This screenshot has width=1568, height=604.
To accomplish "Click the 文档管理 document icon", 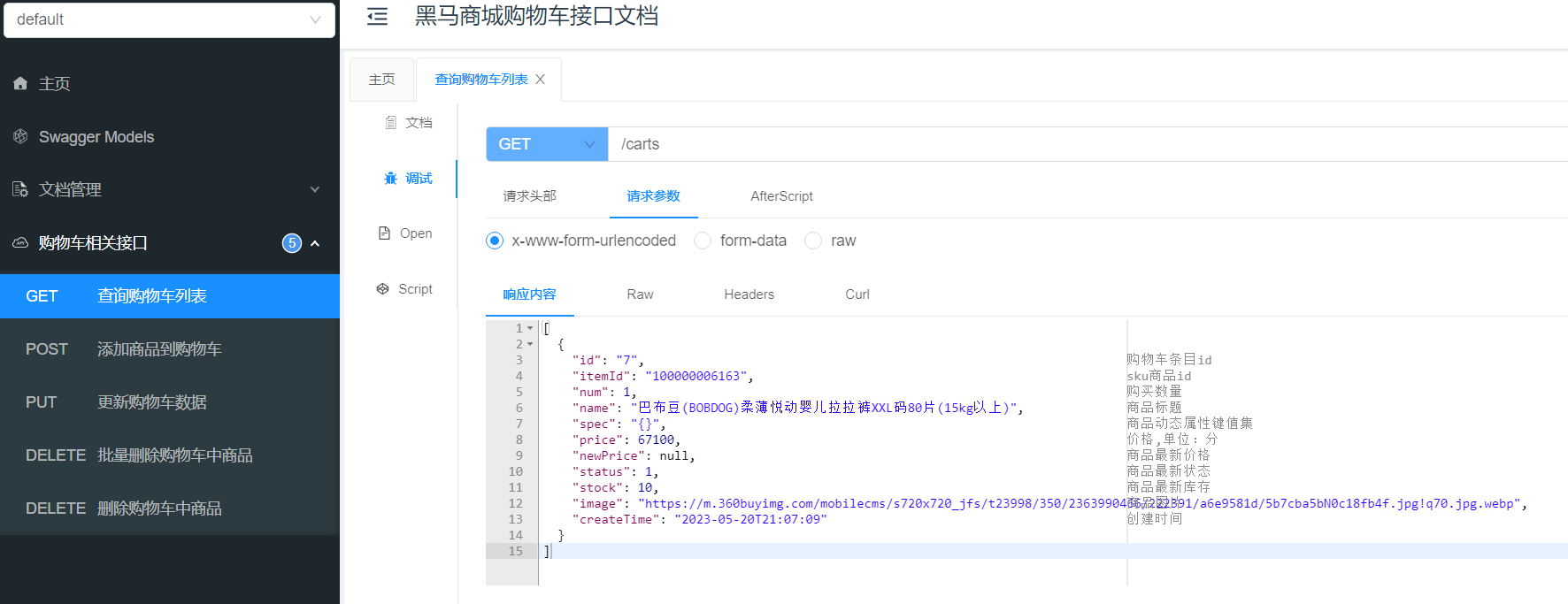I will click(x=20, y=189).
